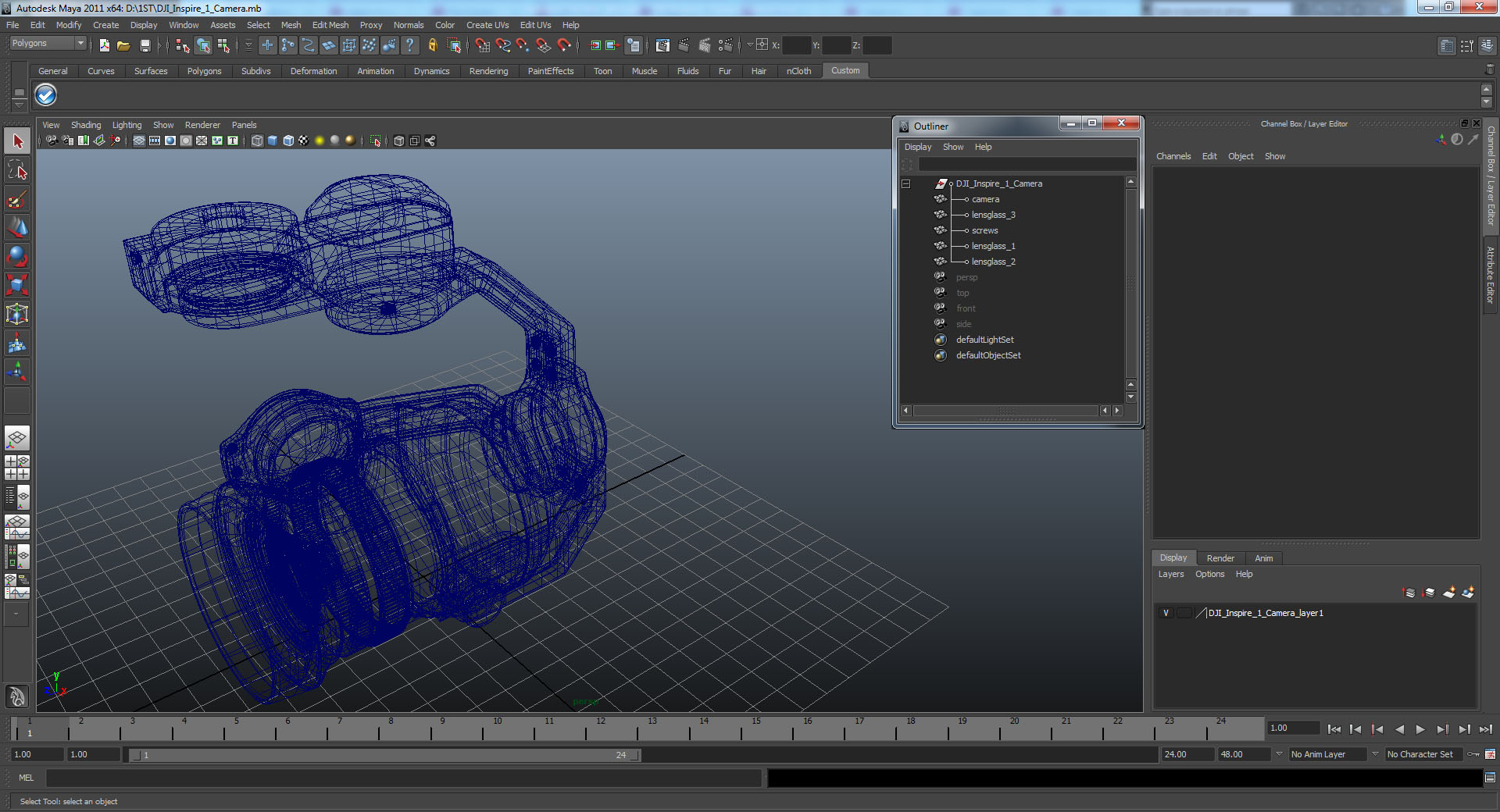The height and width of the screenshot is (812, 1500).
Task: Click the Select by hierarchy icon
Action: point(183,45)
